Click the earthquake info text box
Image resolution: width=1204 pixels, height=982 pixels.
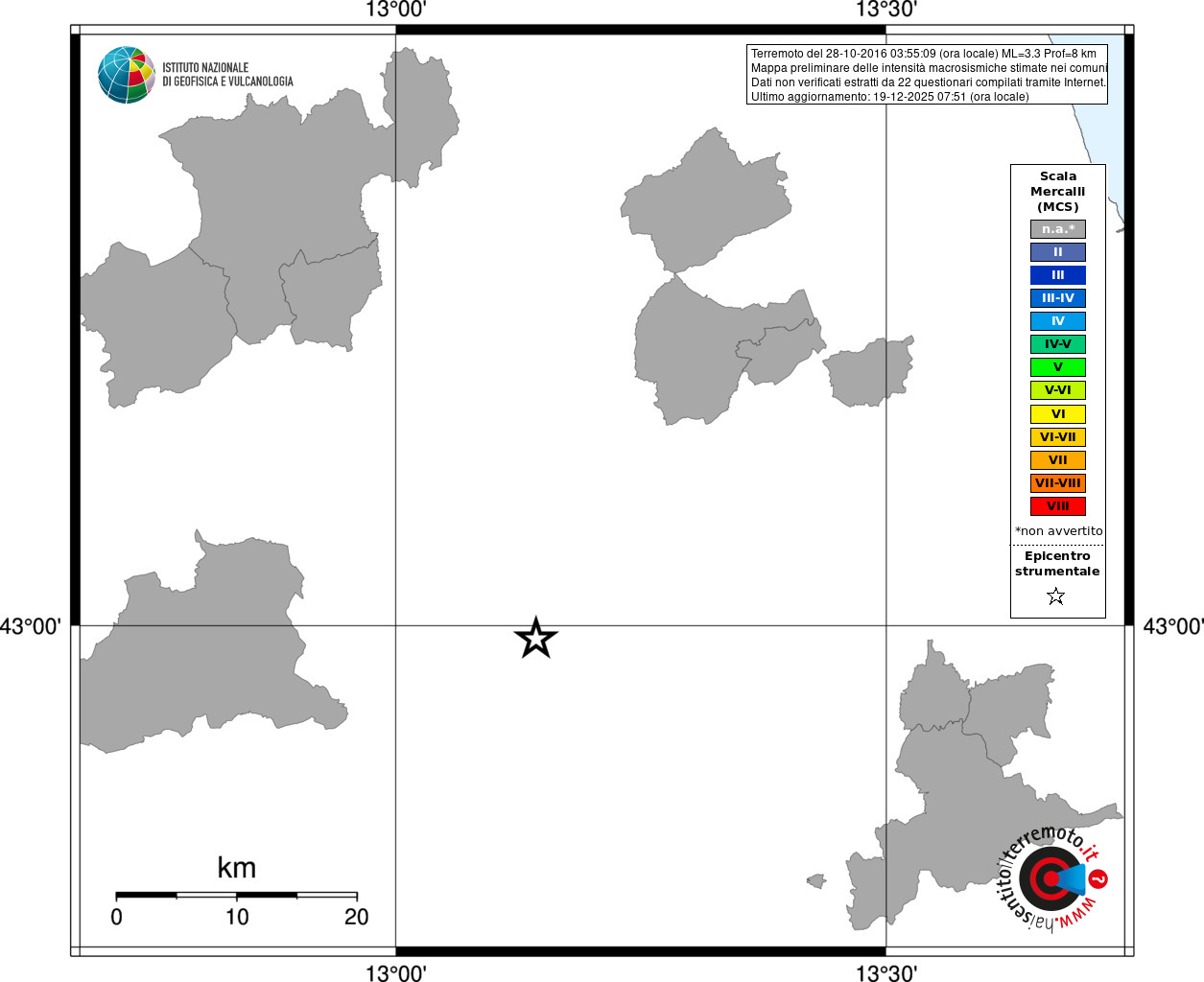[927, 75]
